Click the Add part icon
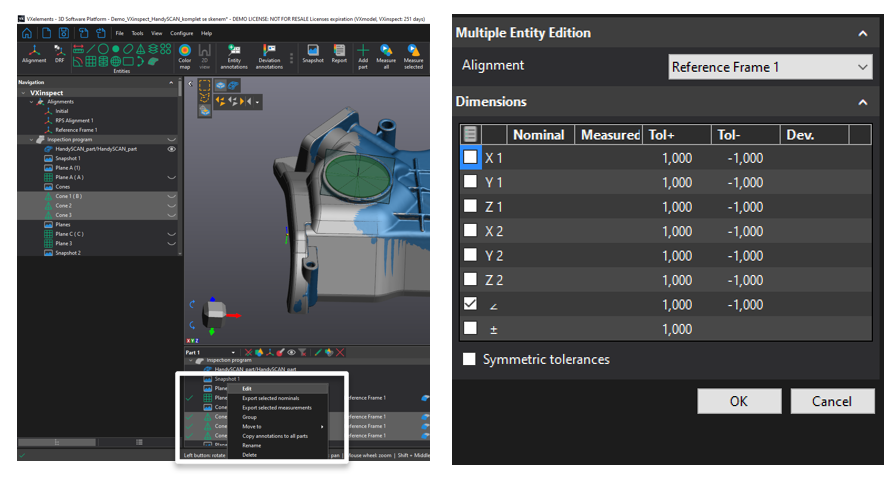The height and width of the screenshot is (477, 884). click(363, 52)
